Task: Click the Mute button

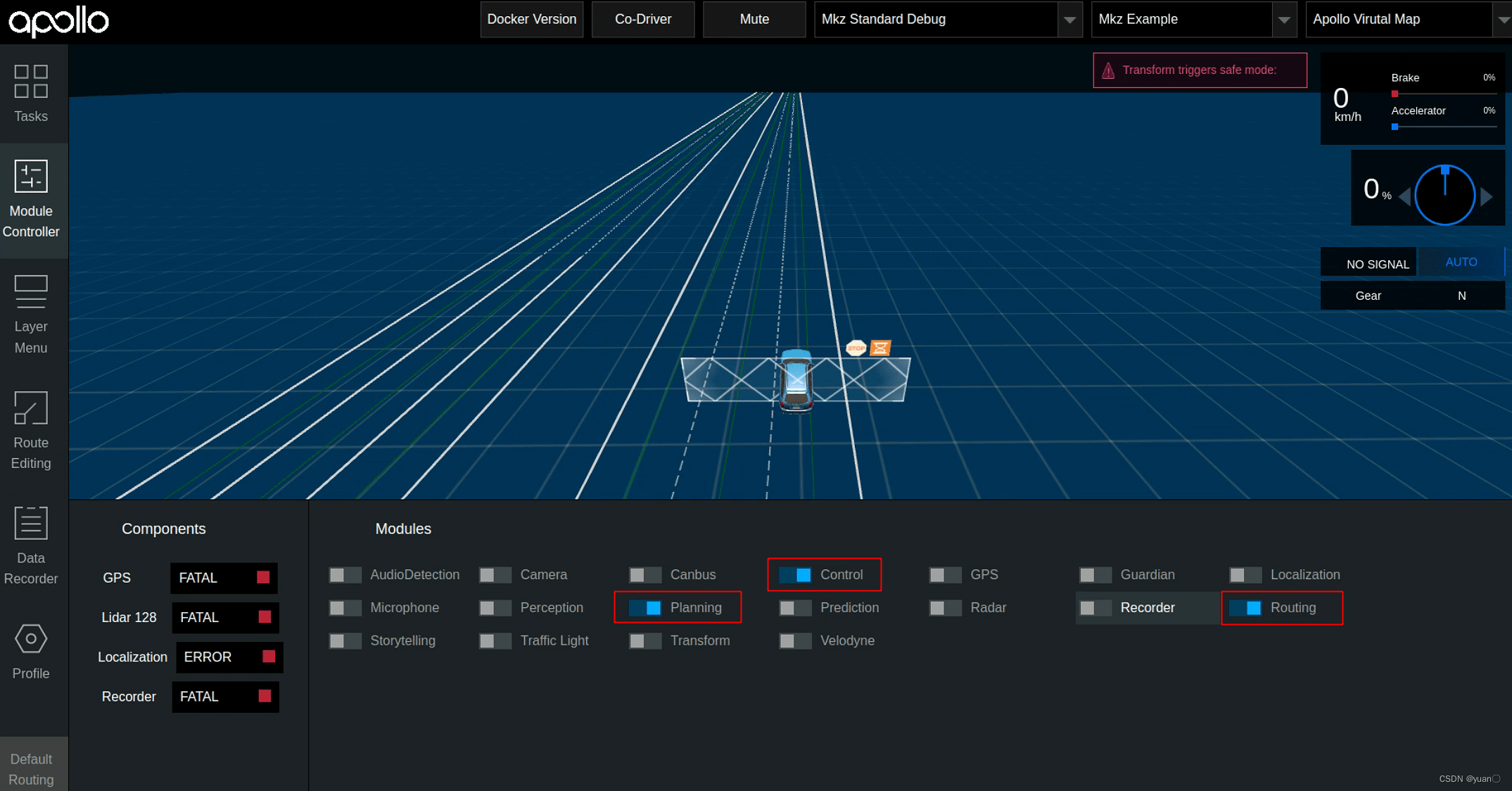Action: pyautogui.click(x=754, y=20)
